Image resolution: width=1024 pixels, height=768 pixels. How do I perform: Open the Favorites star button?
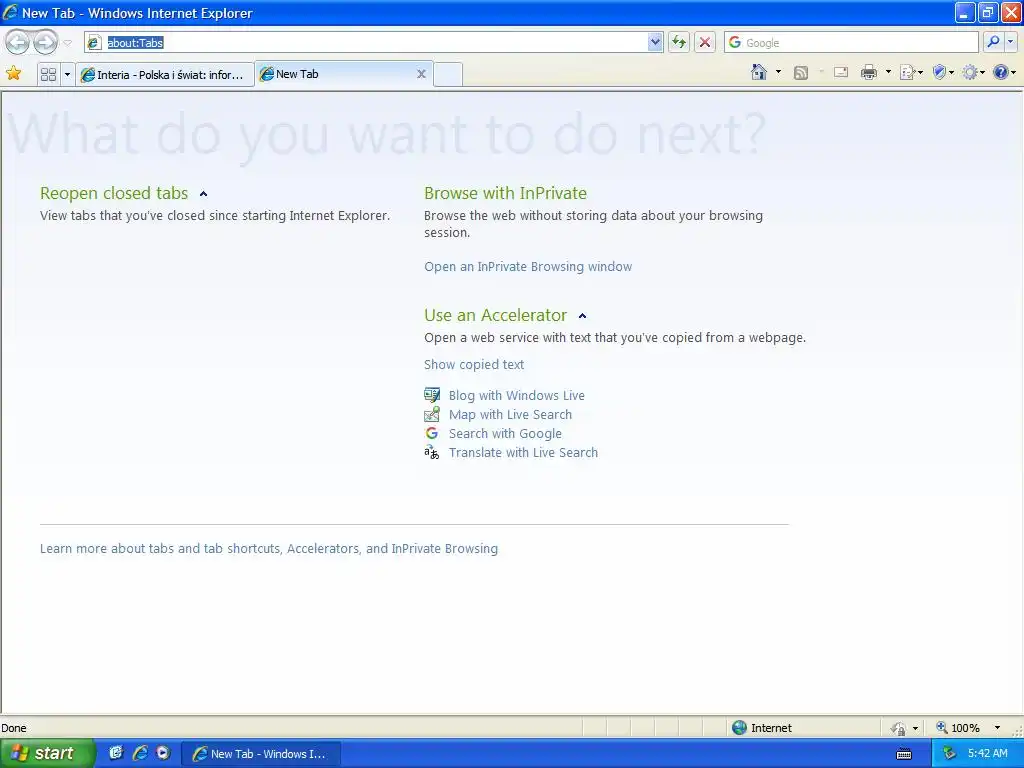[x=13, y=74]
